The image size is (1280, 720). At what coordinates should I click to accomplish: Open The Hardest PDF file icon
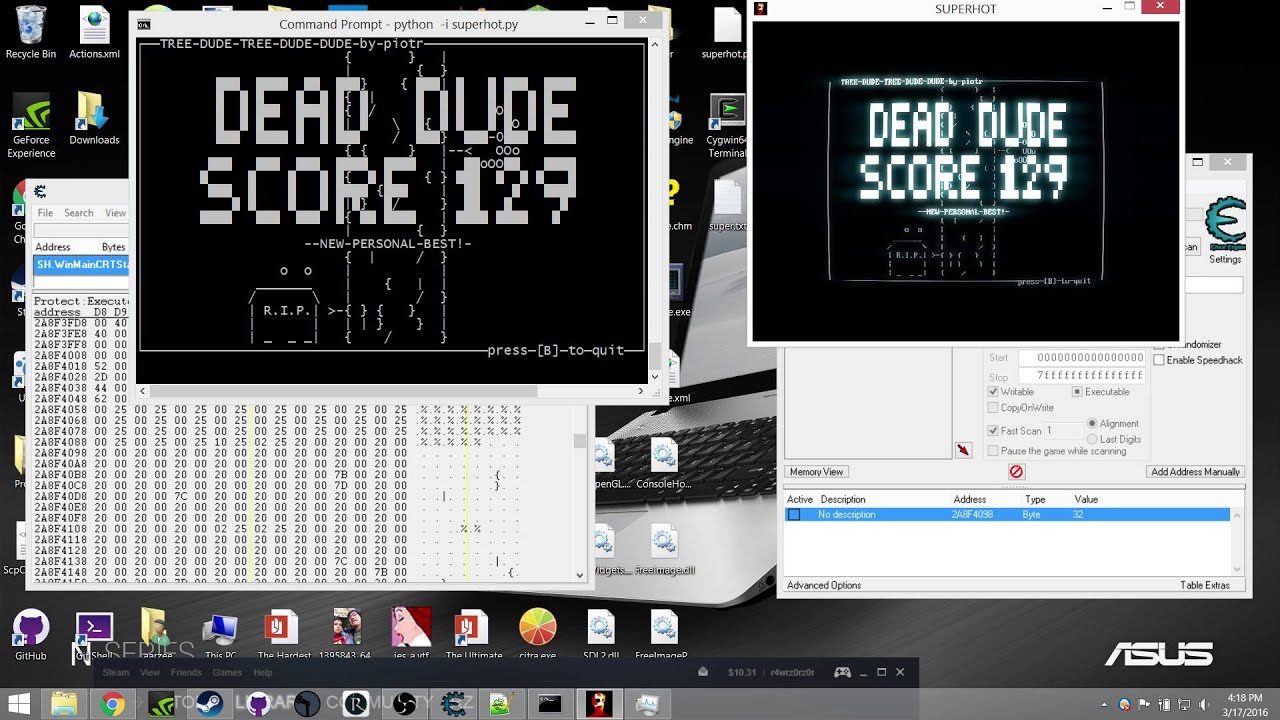coord(283,634)
